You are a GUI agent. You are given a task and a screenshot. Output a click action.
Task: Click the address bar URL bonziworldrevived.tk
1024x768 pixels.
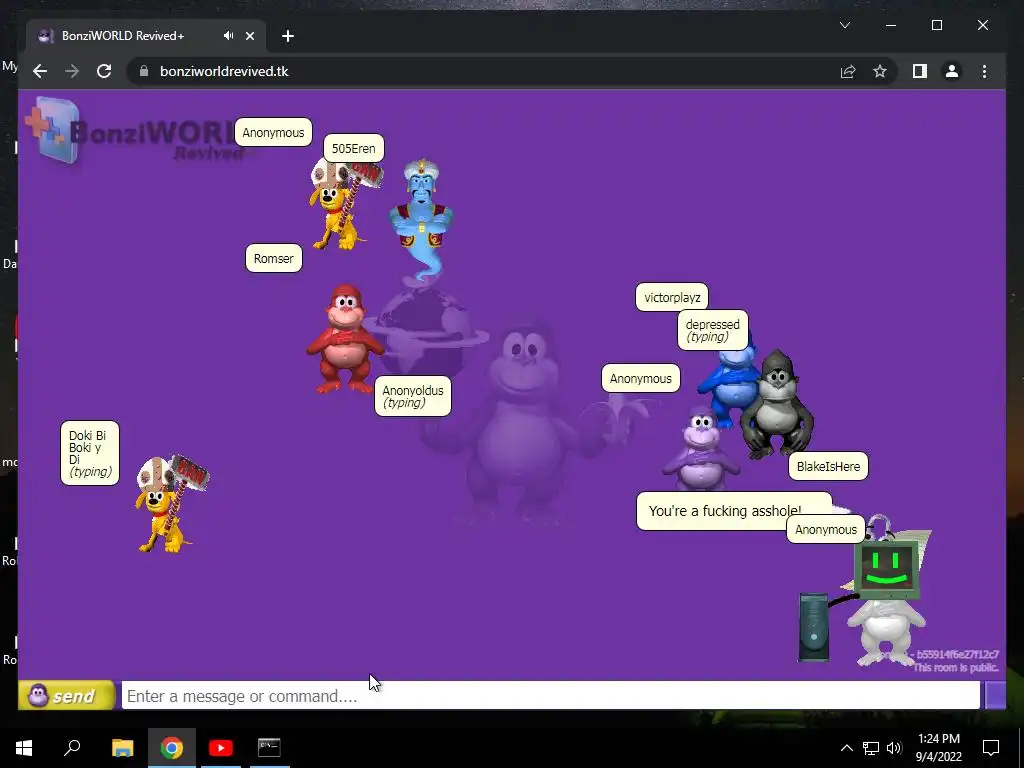pos(224,71)
